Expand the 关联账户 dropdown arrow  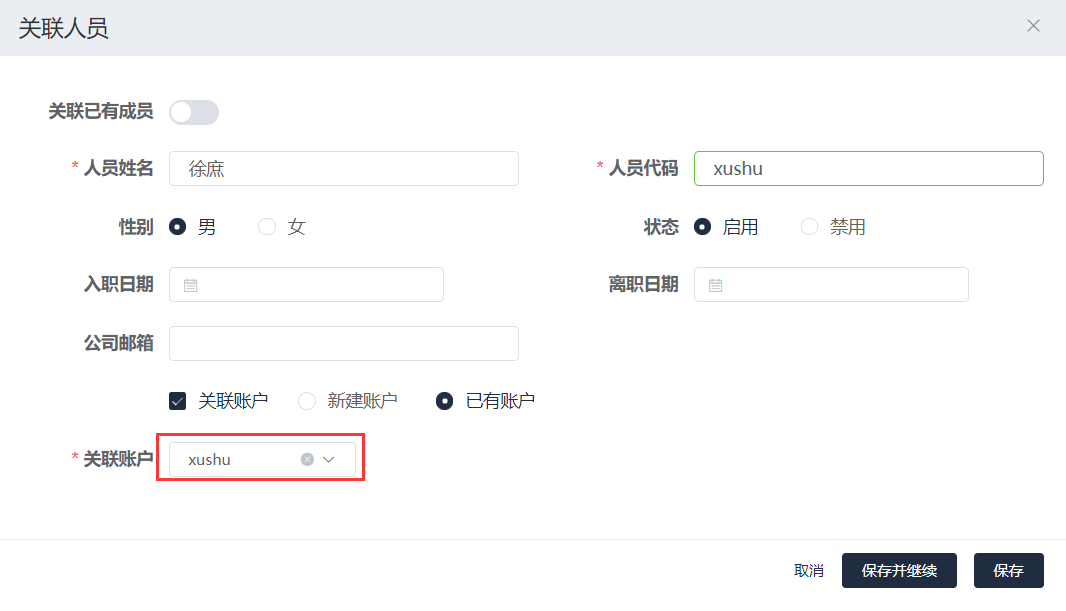tap(329, 460)
